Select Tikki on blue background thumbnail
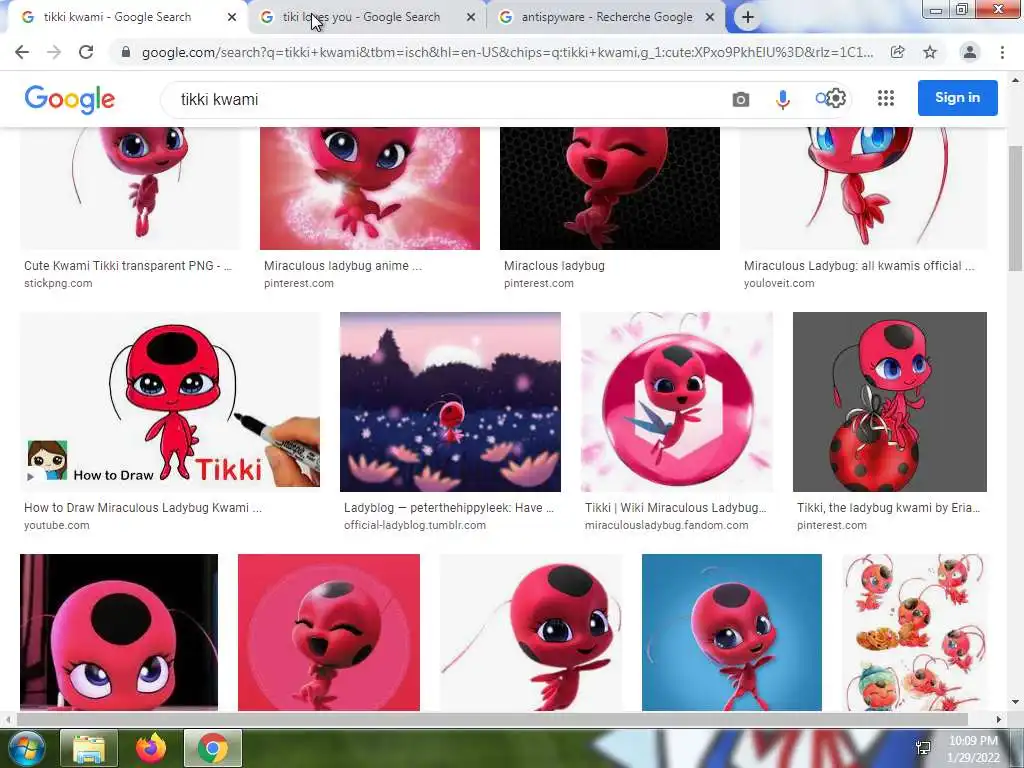 click(731, 632)
